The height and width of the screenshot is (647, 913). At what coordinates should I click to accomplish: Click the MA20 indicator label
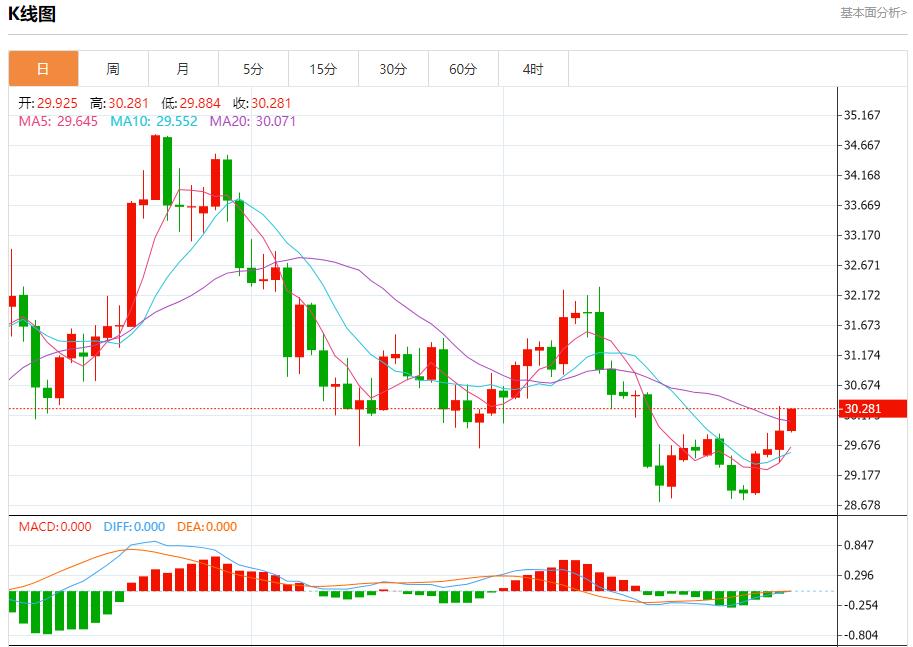[x=252, y=121]
